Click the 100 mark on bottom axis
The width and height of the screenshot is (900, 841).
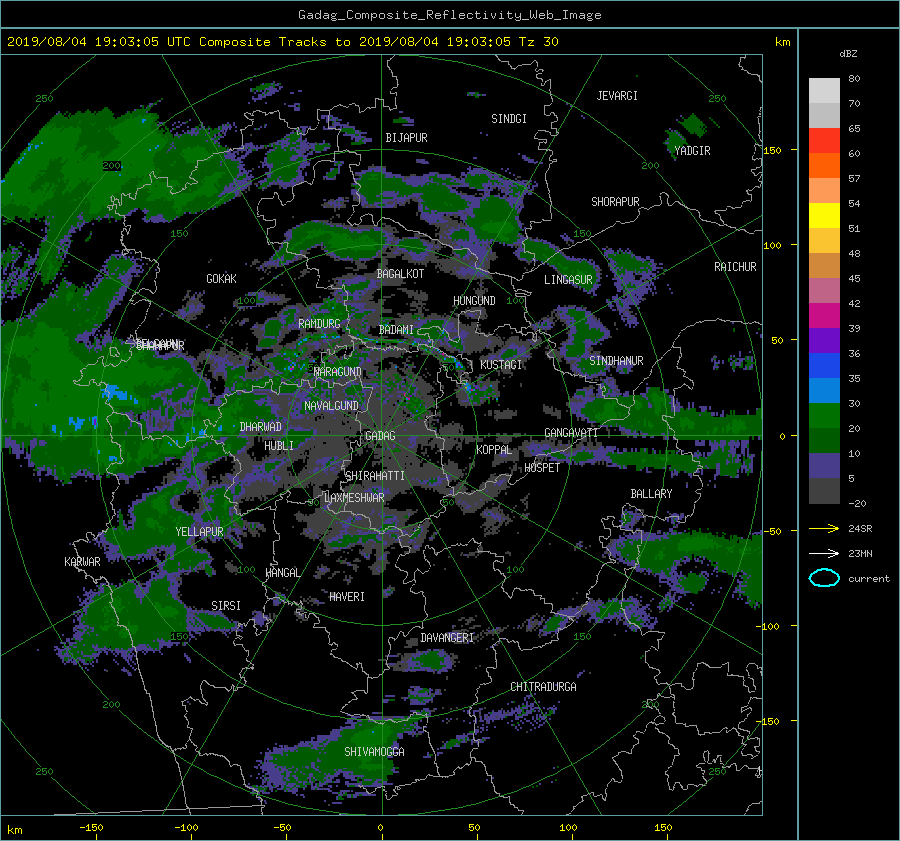pos(568,828)
